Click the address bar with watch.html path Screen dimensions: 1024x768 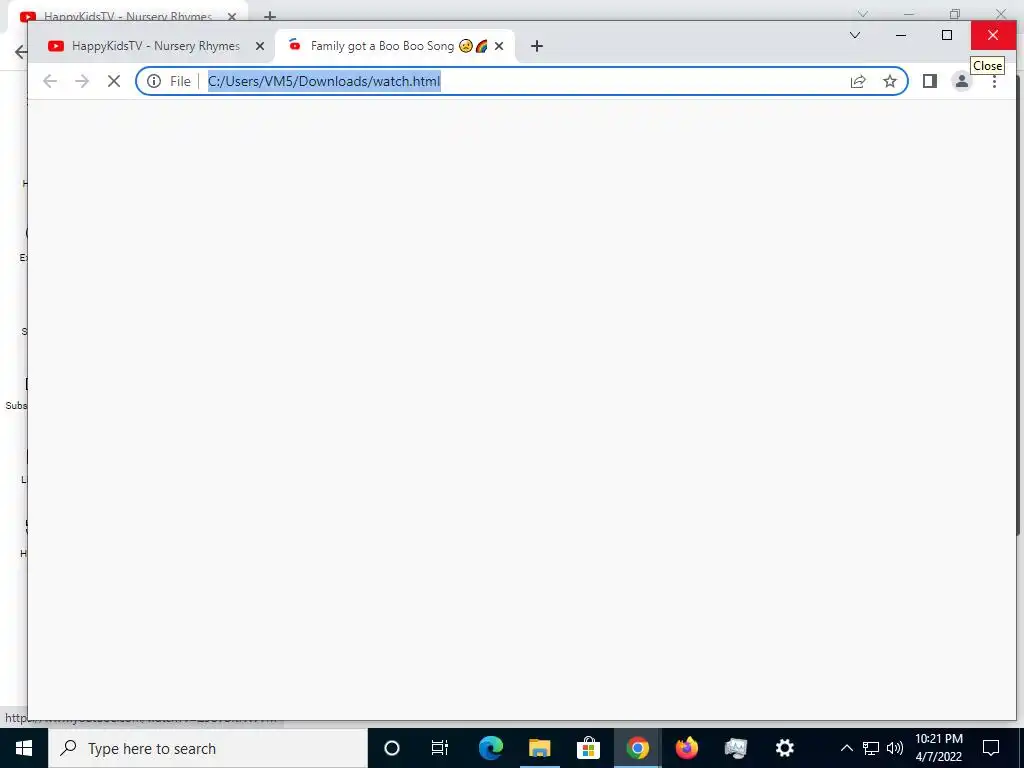pyautogui.click(x=521, y=81)
